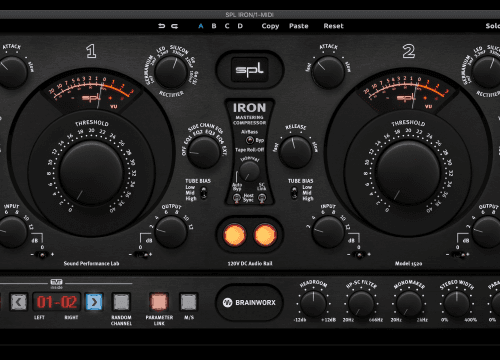Click the 01-02 channel number display
The height and width of the screenshot is (360, 500).
[x=57, y=302]
